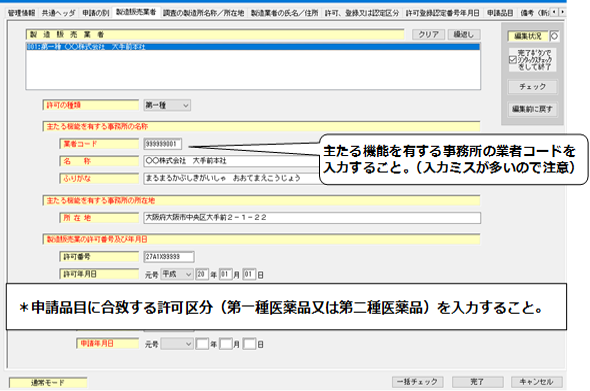Click the 許可番号 input field

pos(169,257)
